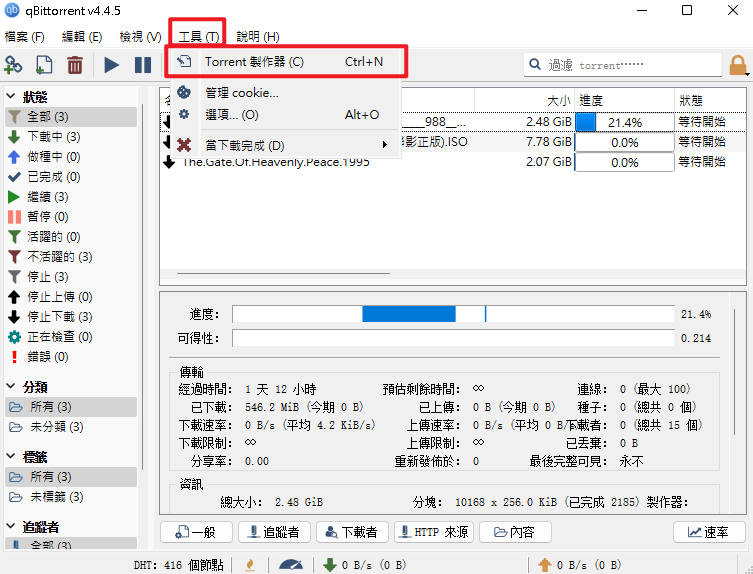Click the gear icon beside 選項

click(x=184, y=114)
